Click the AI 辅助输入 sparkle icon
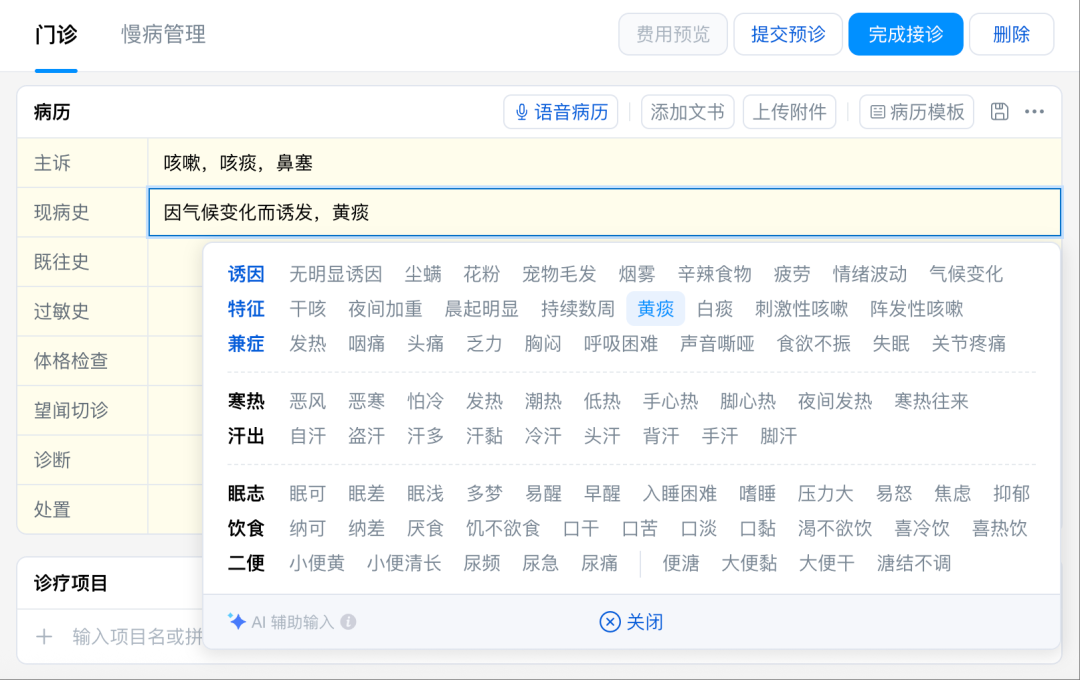 point(237,621)
